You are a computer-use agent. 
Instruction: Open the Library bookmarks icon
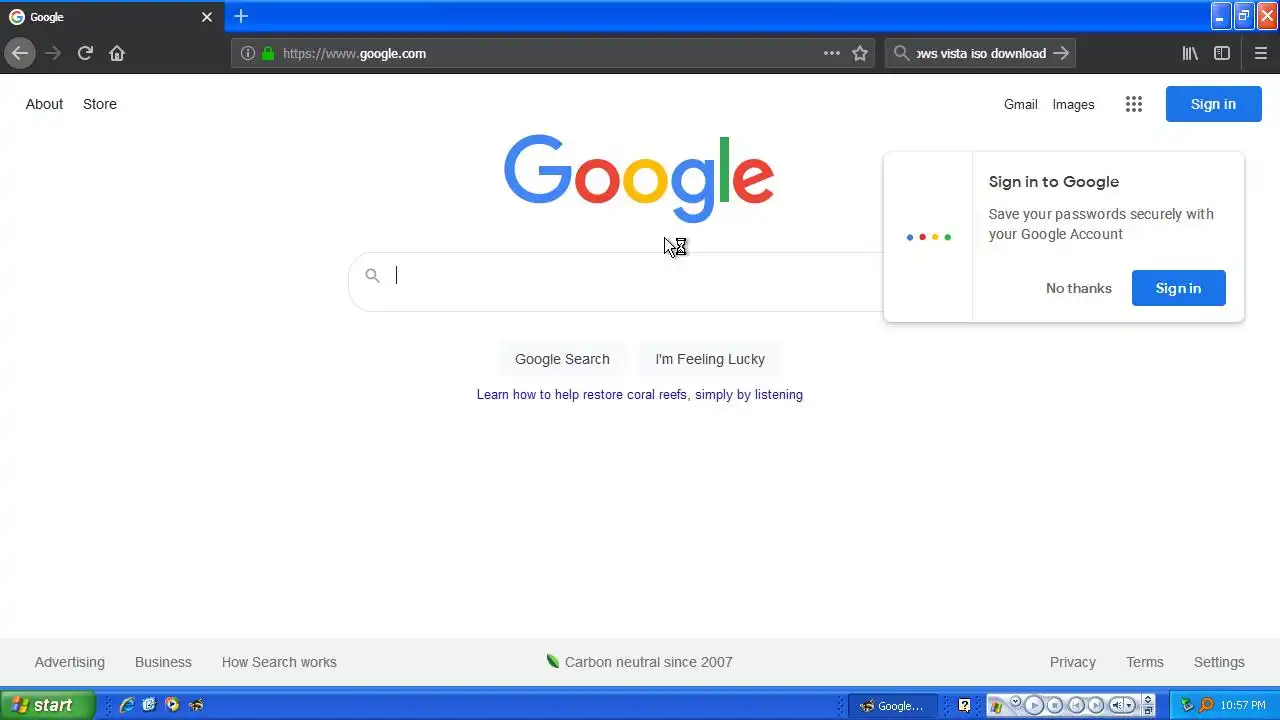pyautogui.click(x=1190, y=53)
